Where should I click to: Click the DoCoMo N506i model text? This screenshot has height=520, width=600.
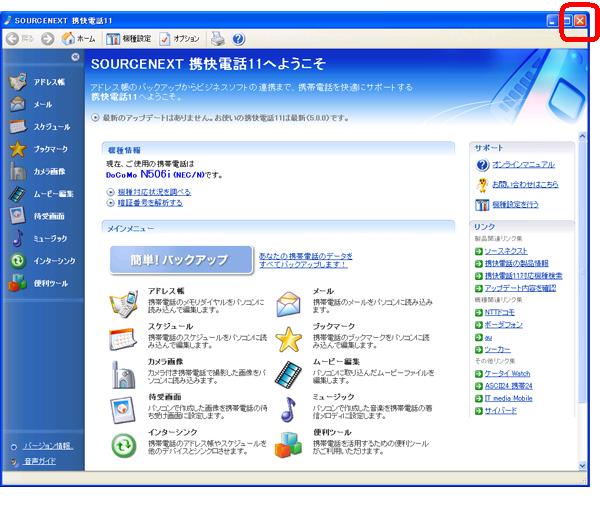[x=155, y=174]
